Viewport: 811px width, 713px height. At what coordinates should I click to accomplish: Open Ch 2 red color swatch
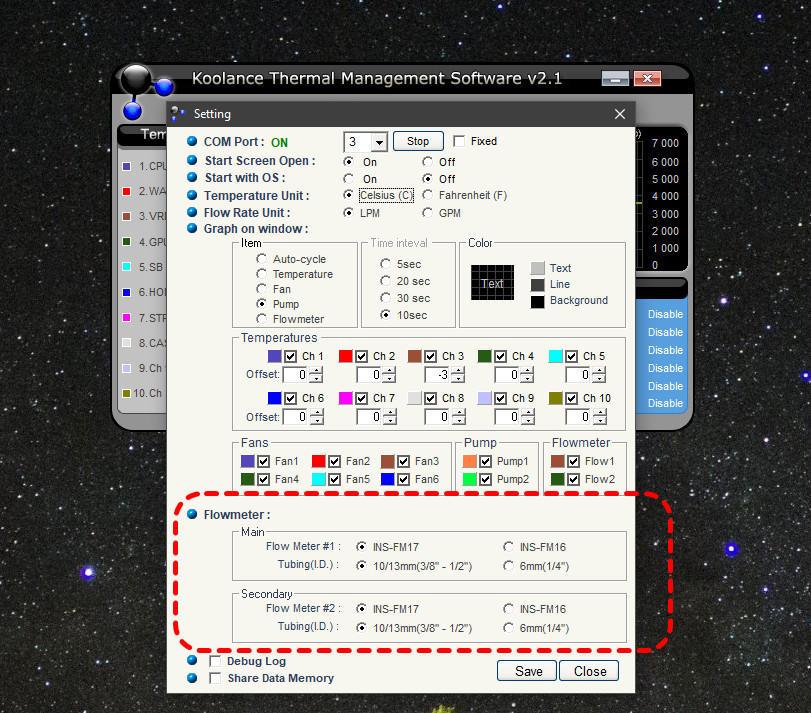[x=346, y=356]
